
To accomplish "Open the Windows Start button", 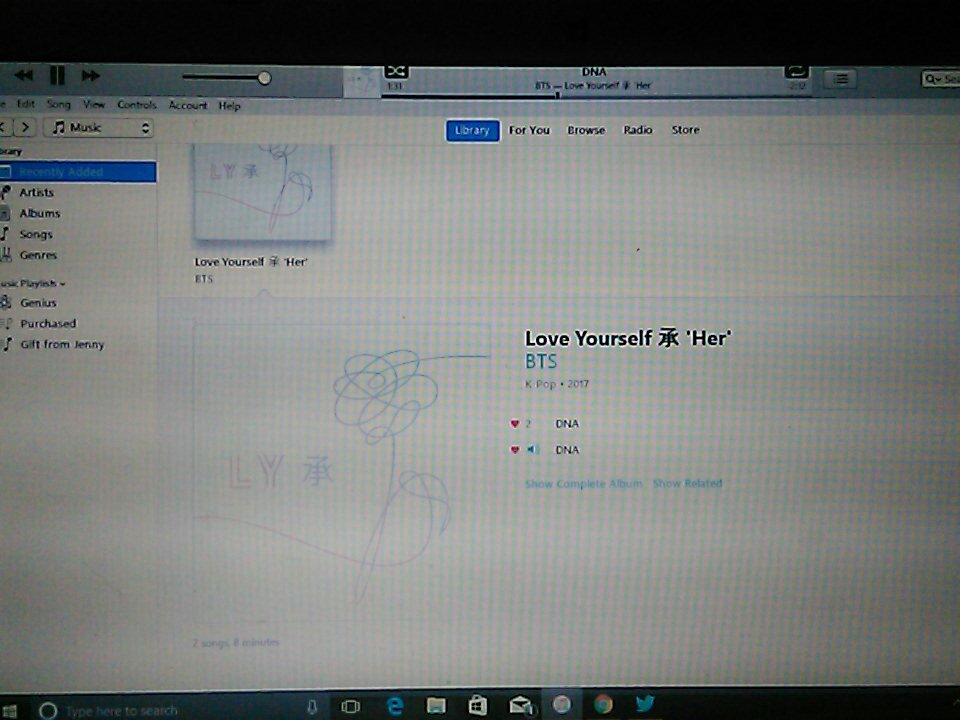I will pos(9,710).
